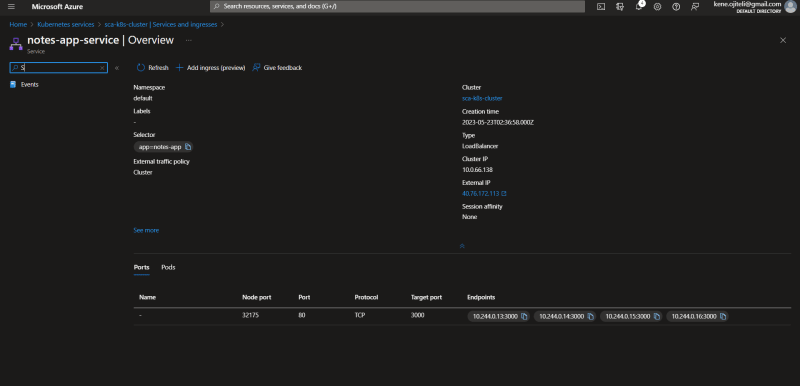800x386 pixels.
Task: Switch to the Pods tab
Action: tap(168, 267)
